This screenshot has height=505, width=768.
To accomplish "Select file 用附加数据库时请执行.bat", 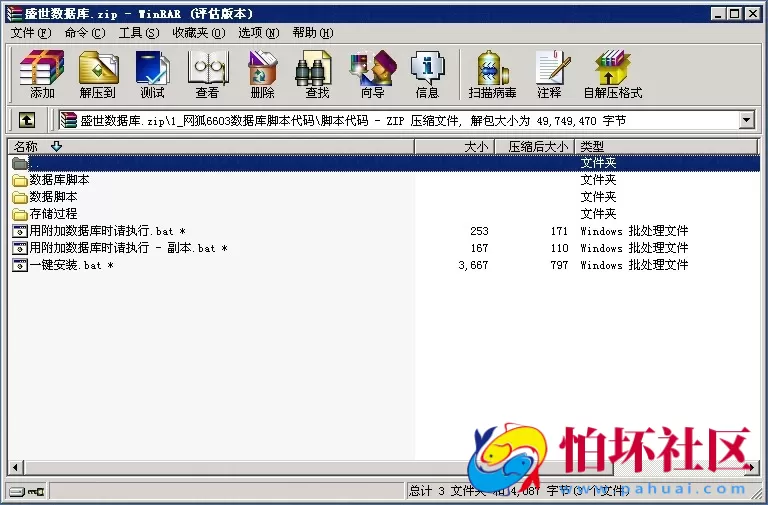I will click(x=107, y=231).
